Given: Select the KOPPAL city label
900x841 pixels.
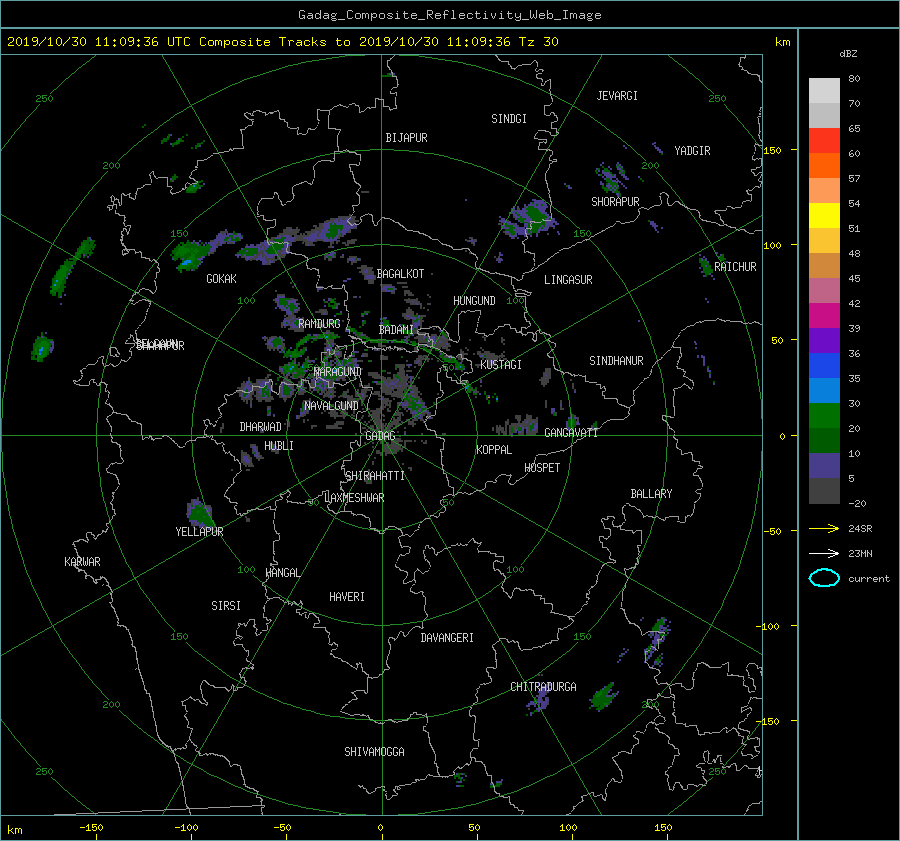Looking at the screenshot, I should point(494,450).
